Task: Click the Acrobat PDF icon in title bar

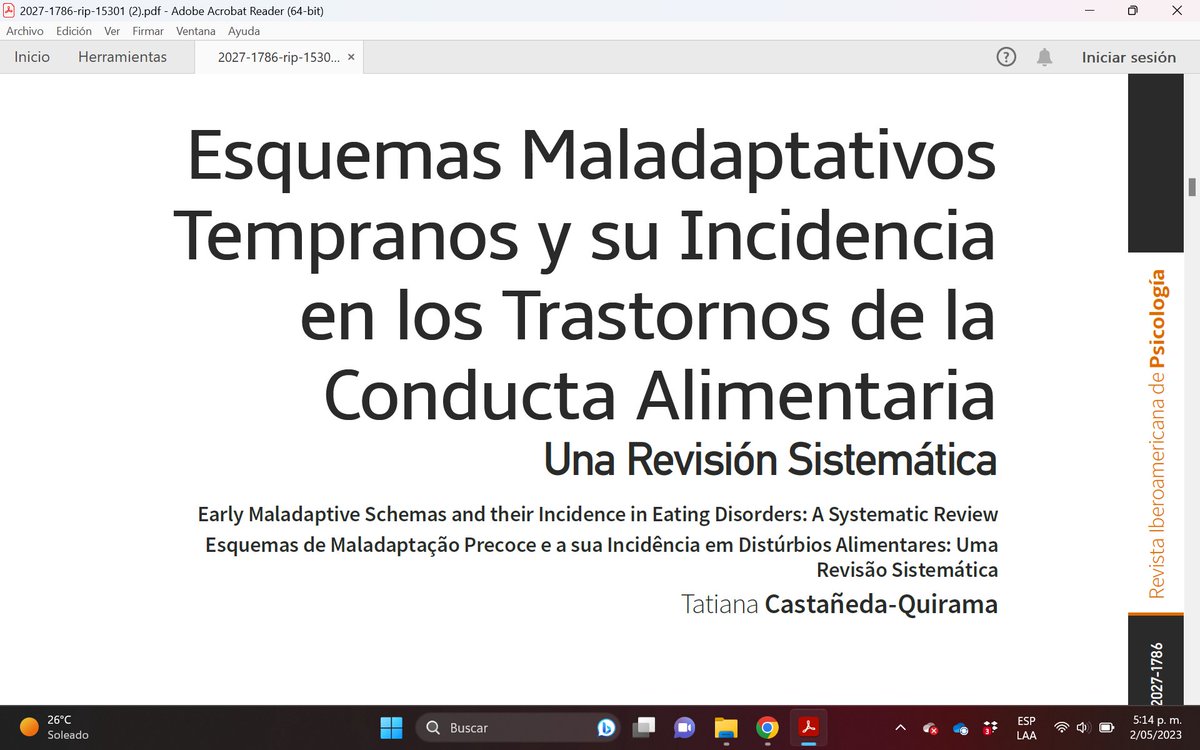Action: pos(10,10)
